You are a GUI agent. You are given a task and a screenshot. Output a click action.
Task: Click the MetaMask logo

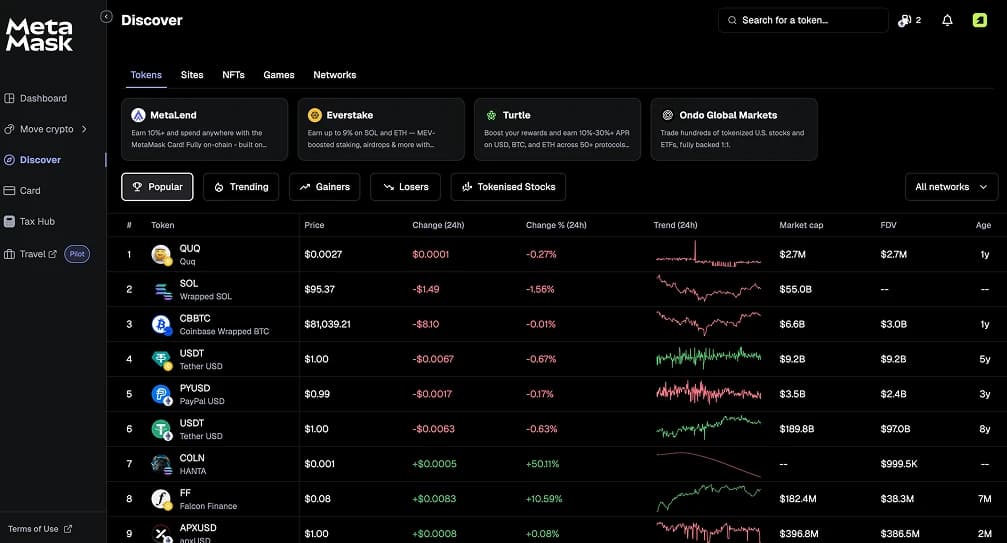[x=39, y=35]
